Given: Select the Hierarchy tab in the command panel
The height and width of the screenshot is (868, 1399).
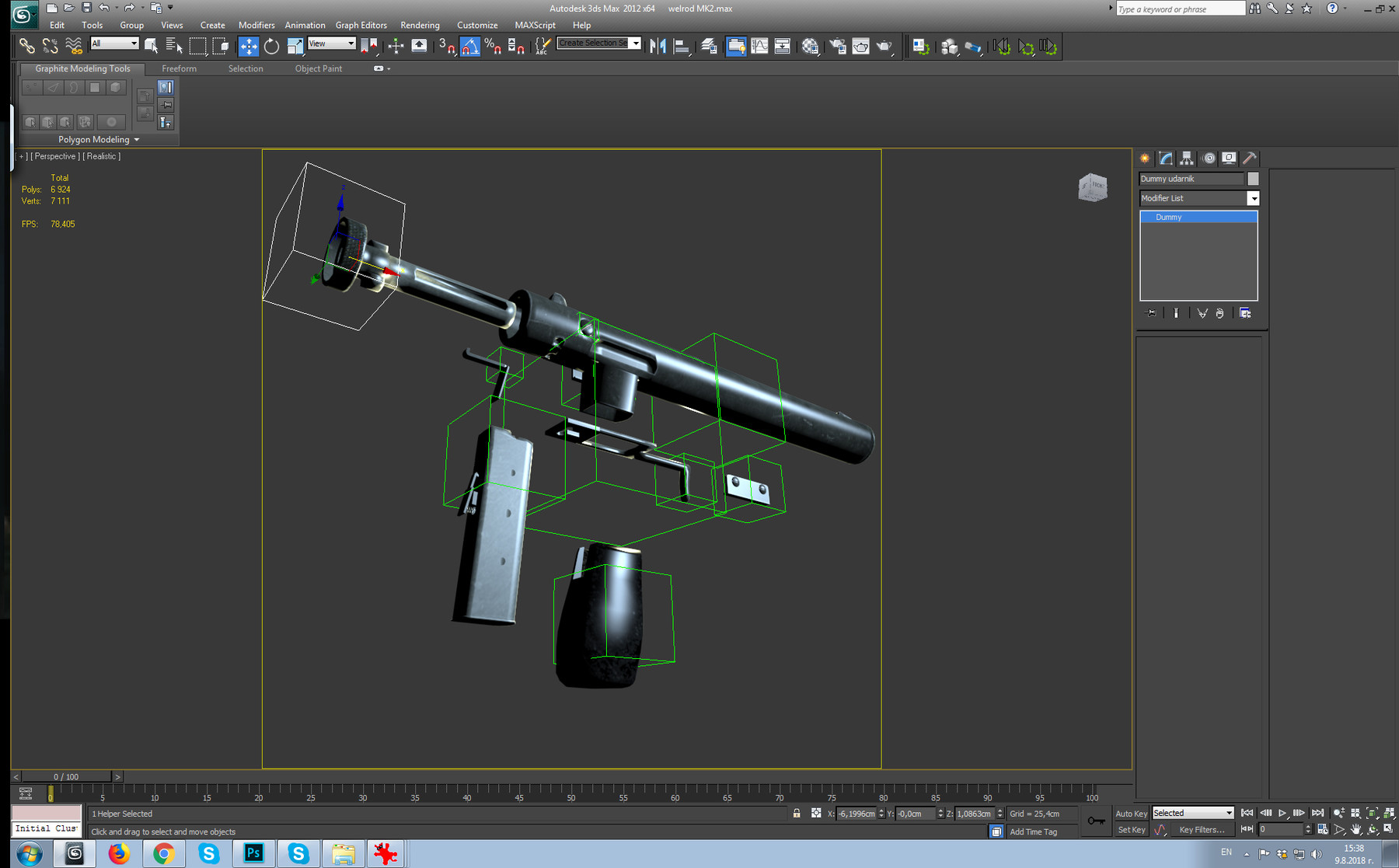Looking at the screenshot, I should [x=1187, y=158].
